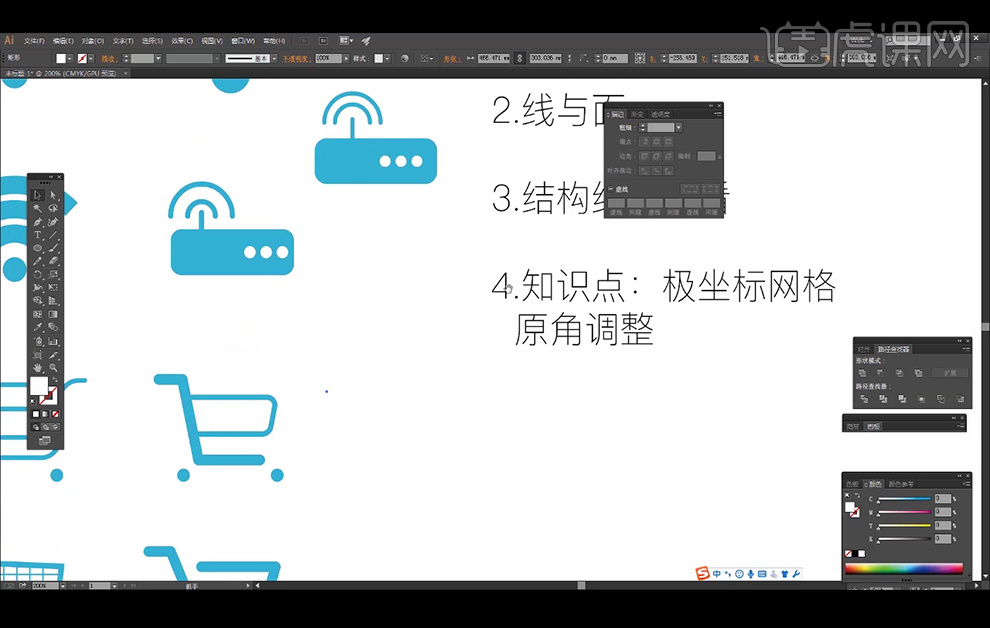
Task: Select the Direct Selection tool
Action: [x=53, y=195]
